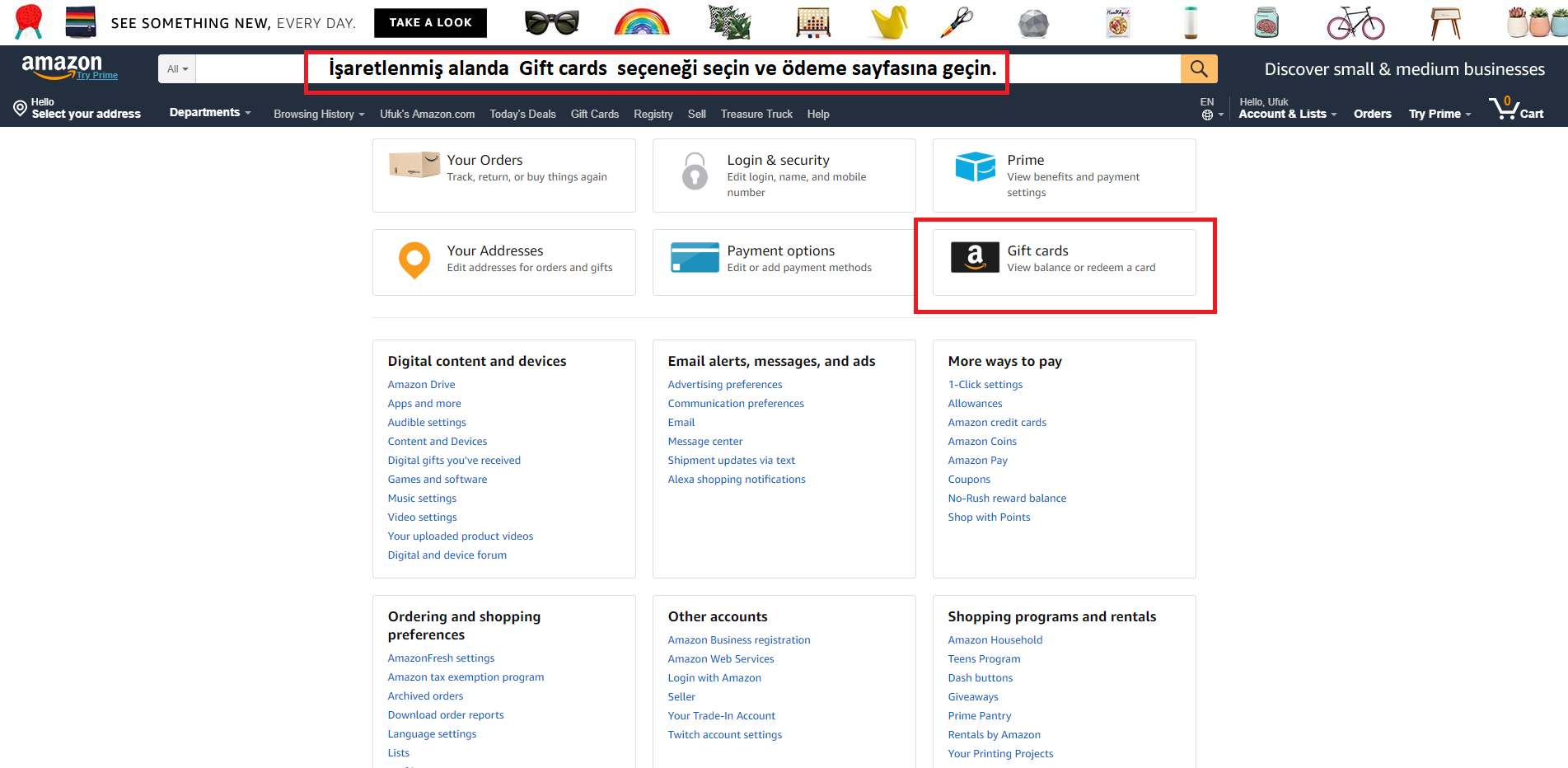Open the Registry nav item
The height and width of the screenshot is (768, 1568).
click(x=653, y=115)
